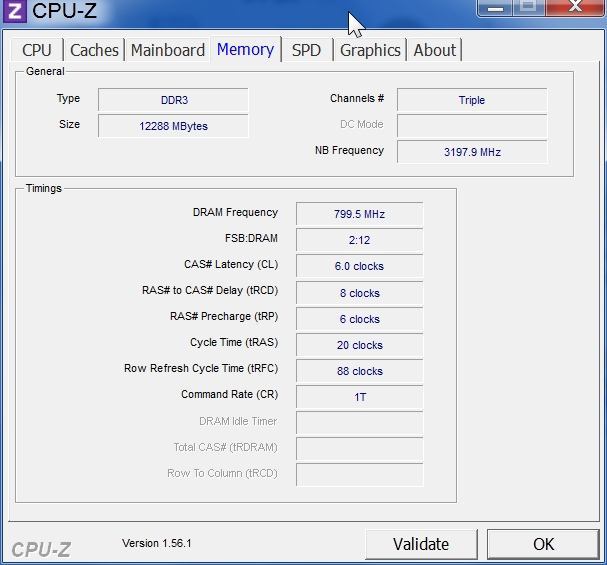Minimize the CPU-Z window
The width and height of the screenshot is (607, 565).
click(495, 8)
